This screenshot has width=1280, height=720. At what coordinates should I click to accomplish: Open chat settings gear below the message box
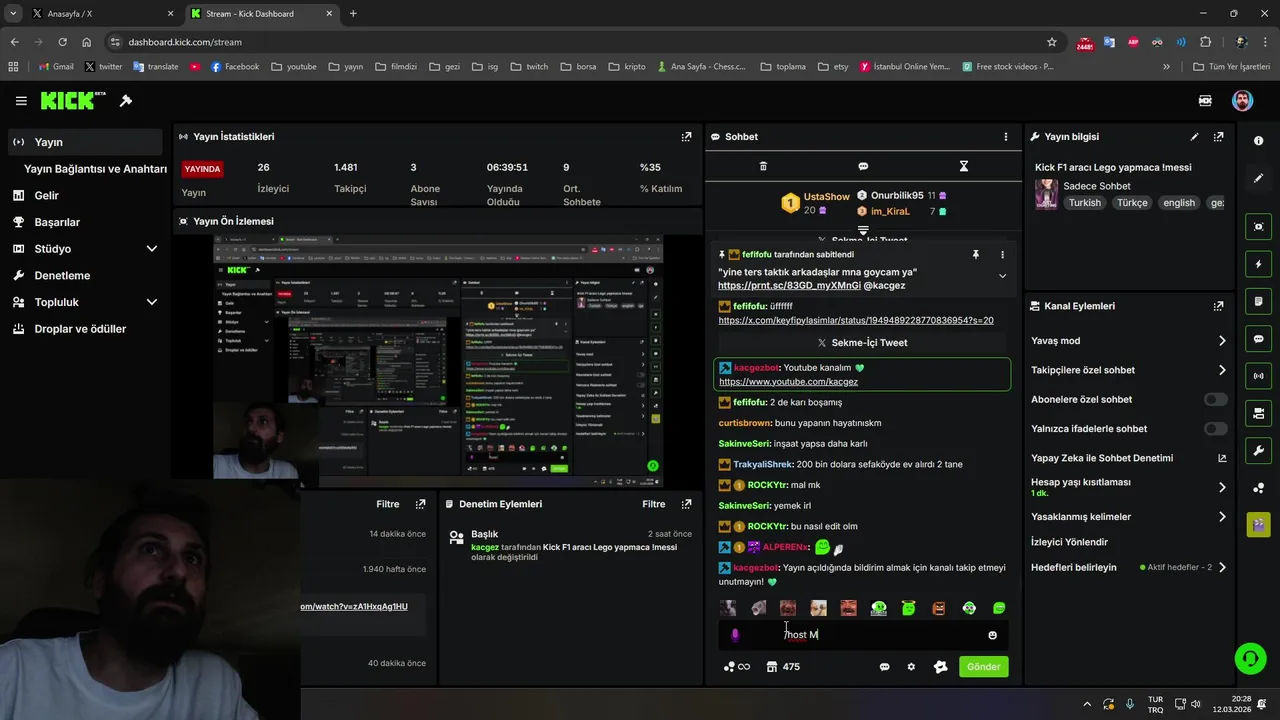911,667
